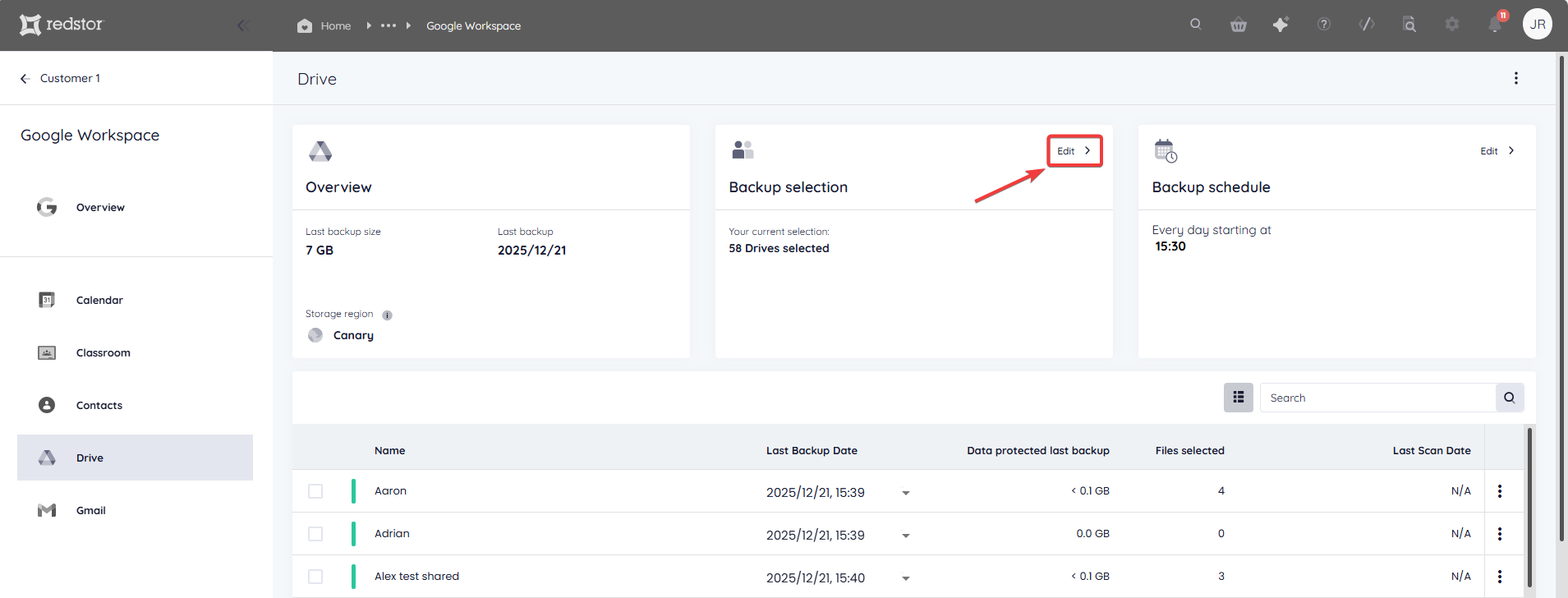Image resolution: width=1568 pixels, height=598 pixels.
Task: Click the code slash icon in header
Action: pyautogui.click(x=1367, y=25)
